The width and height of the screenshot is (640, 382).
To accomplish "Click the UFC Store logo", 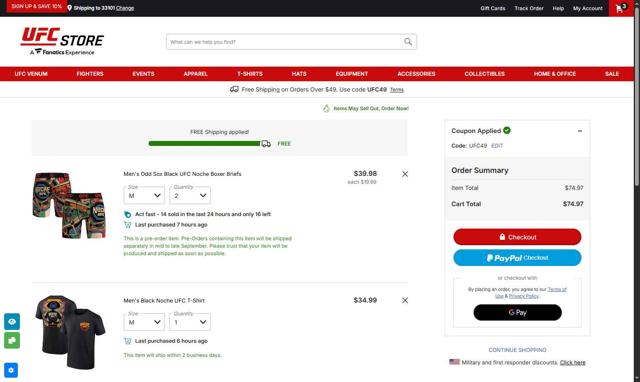I will pos(62,41).
